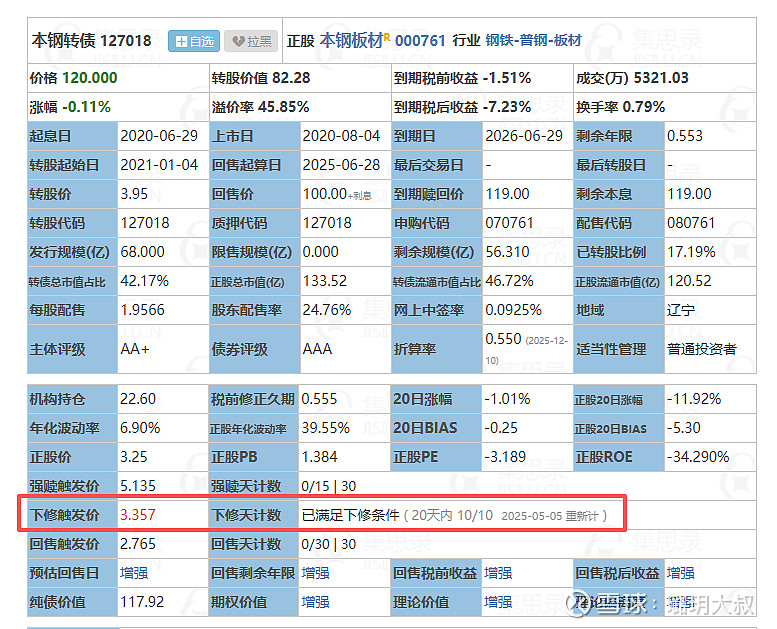777x629 pixels.
Task: Select 转债流通市值占比 value 46.72%
Action: click(x=509, y=281)
